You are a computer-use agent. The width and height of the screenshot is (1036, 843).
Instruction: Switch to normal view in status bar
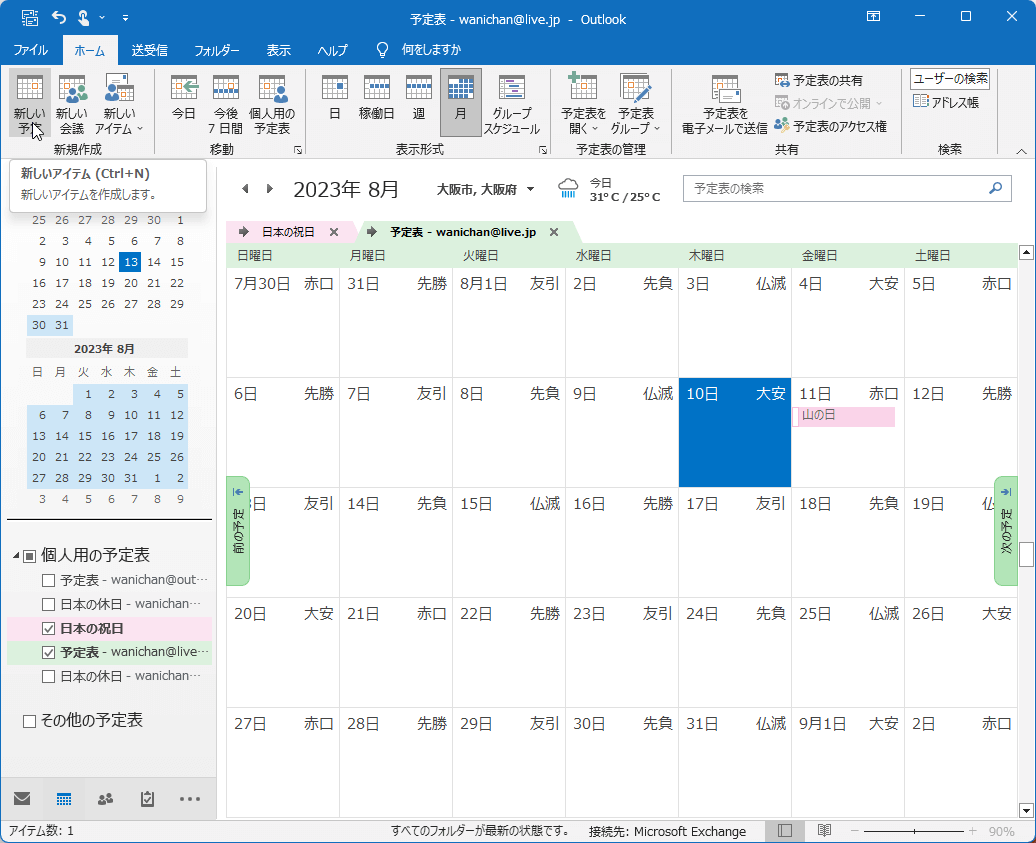click(784, 830)
